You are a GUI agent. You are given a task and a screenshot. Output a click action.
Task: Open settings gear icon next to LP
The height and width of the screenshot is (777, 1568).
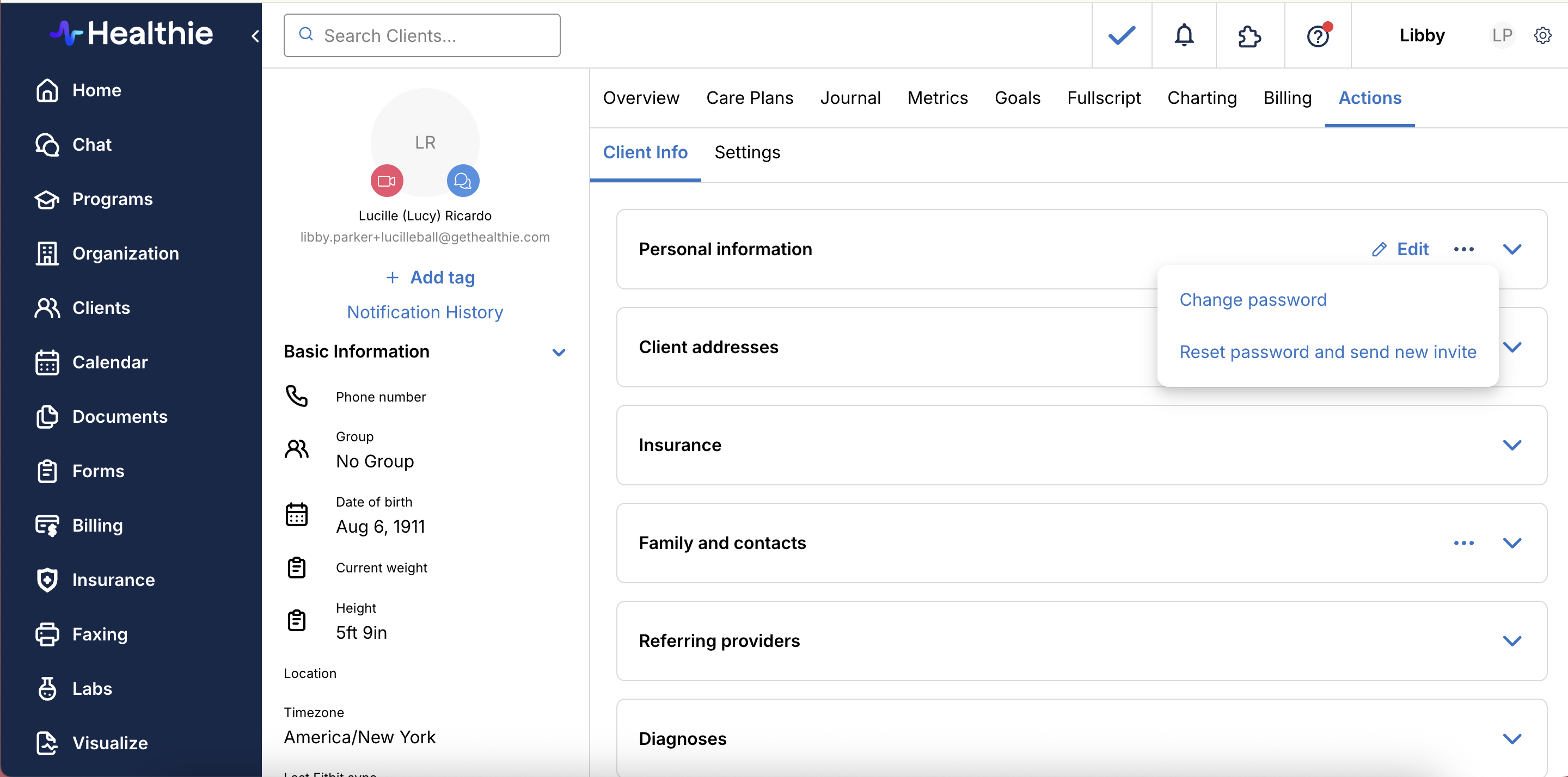tap(1542, 35)
